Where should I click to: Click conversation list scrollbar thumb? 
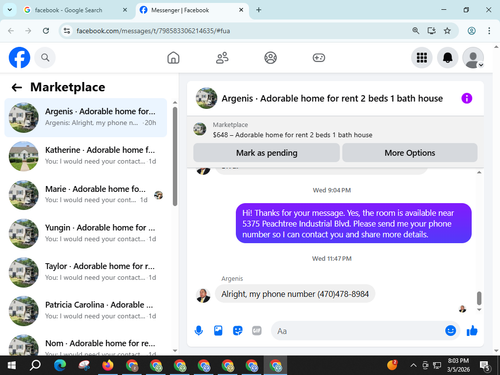[x=175, y=157]
